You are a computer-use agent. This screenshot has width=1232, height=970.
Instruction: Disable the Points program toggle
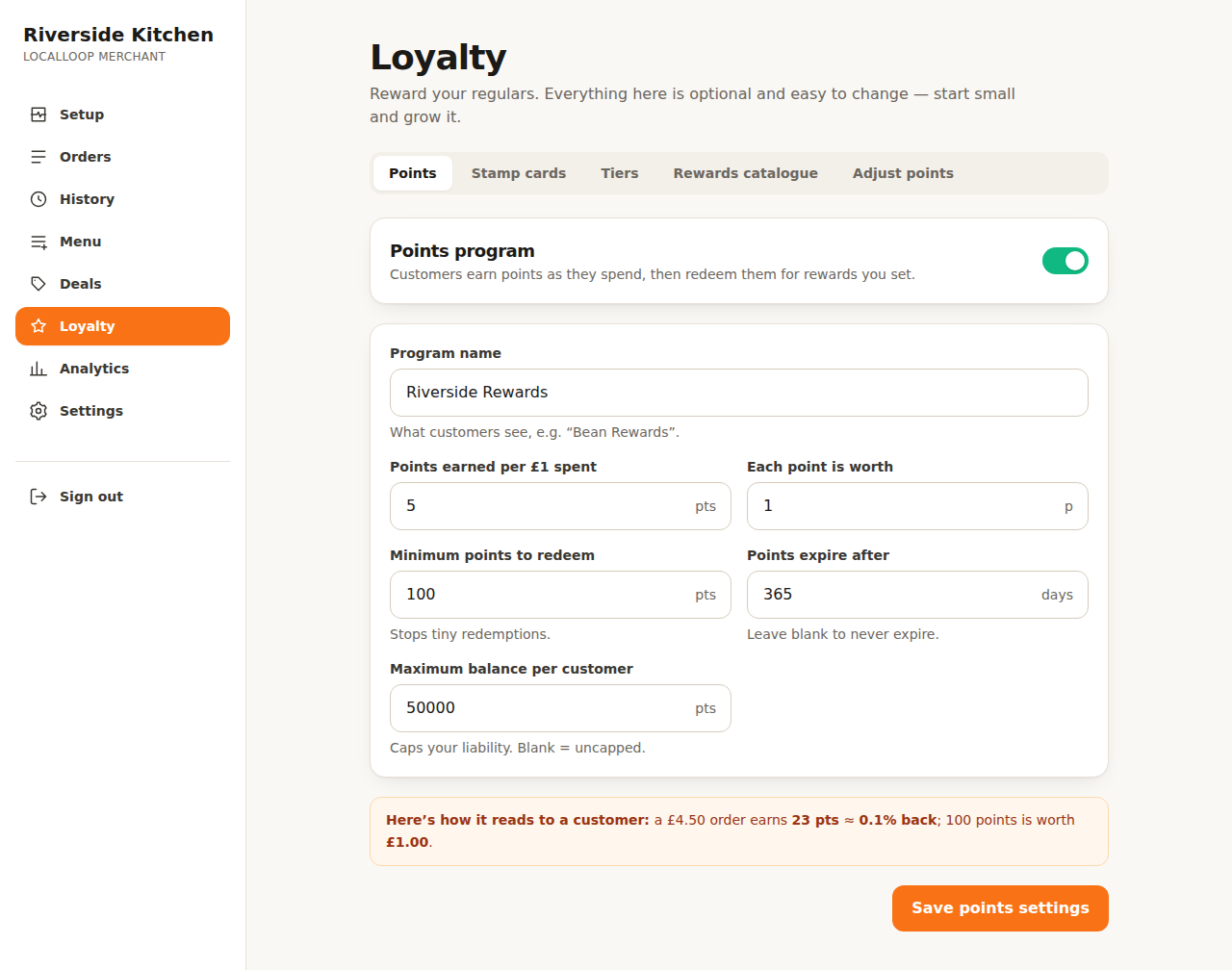1065,261
